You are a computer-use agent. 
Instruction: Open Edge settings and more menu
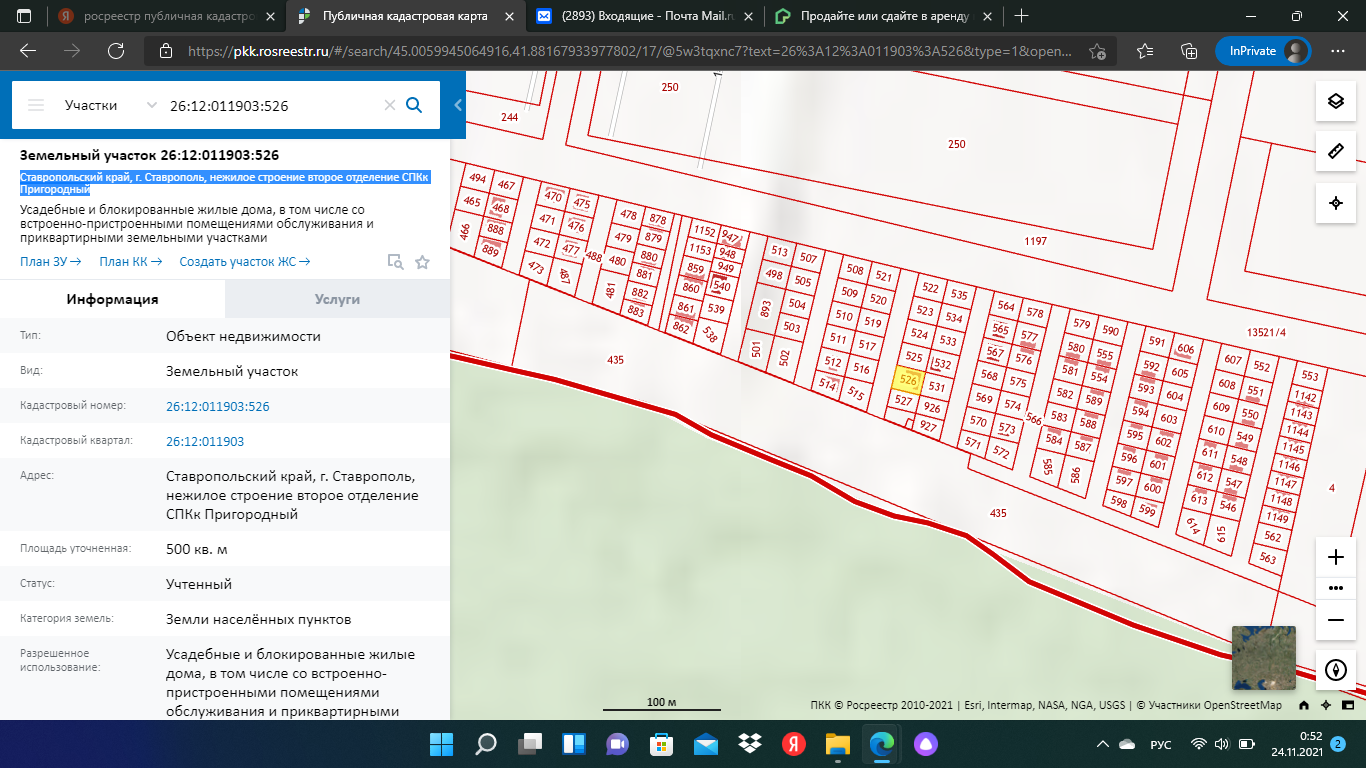(x=1338, y=51)
